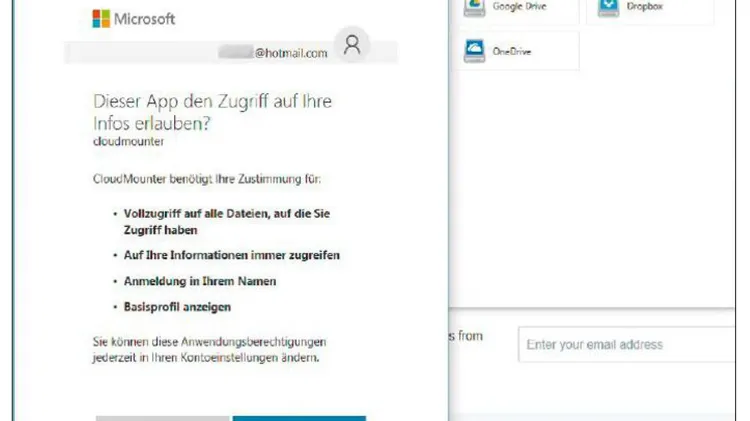750x421 pixels.
Task: Click 'Vollzugriff auf alle Dateien' permission
Action: 227,222
